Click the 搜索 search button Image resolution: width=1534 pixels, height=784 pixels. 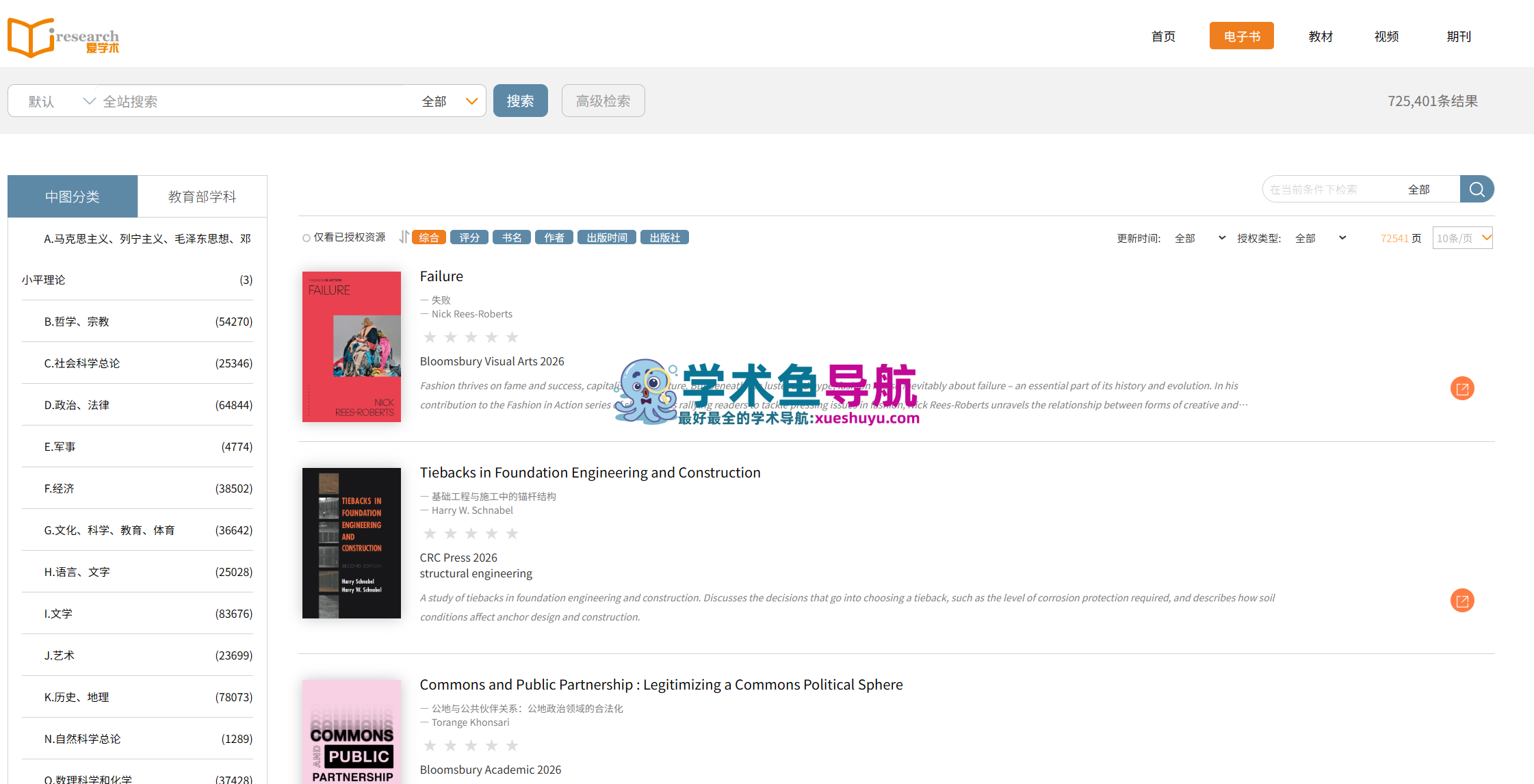coord(520,101)
